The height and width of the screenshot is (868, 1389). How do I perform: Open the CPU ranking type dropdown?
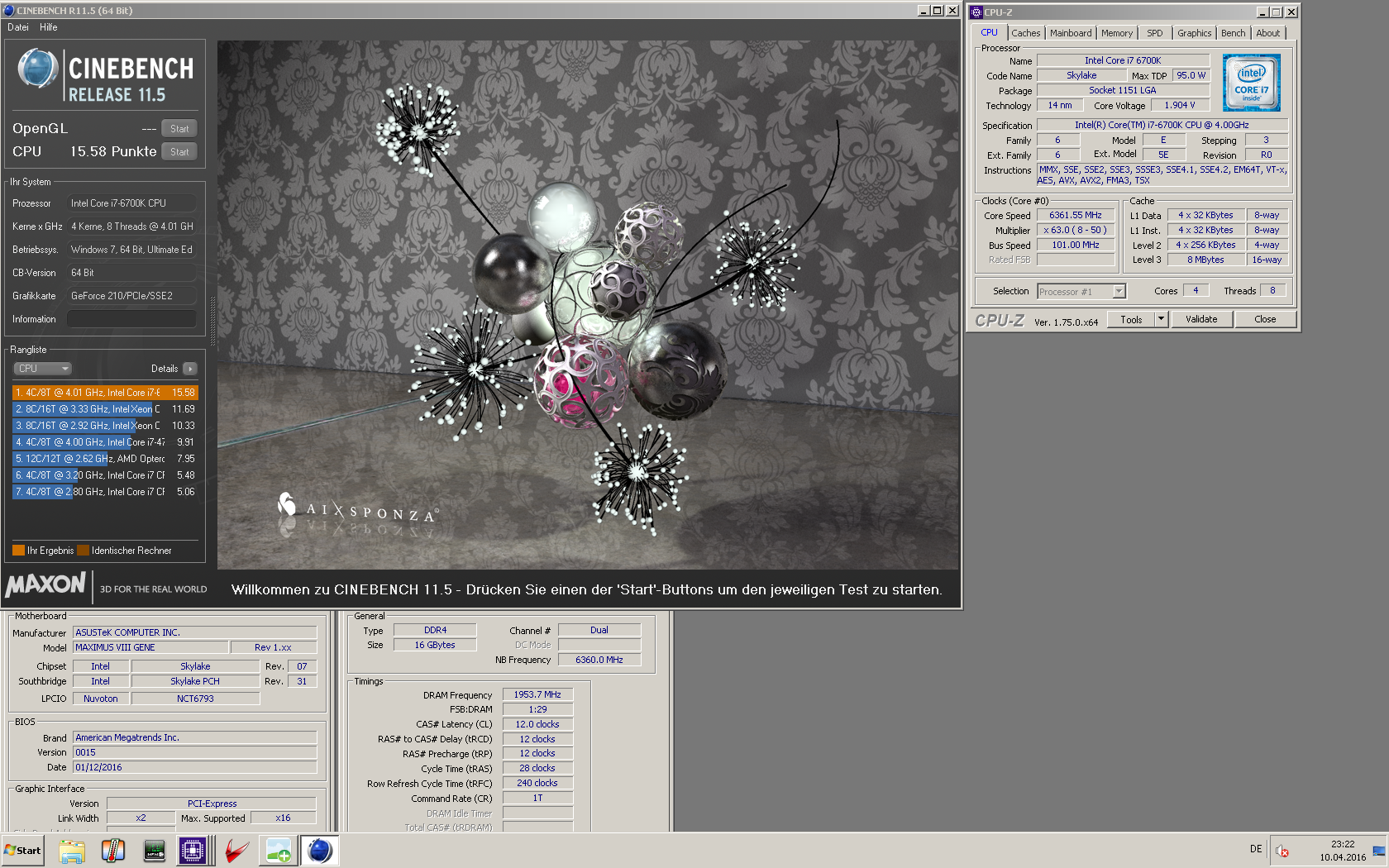[x=42, y=369]
